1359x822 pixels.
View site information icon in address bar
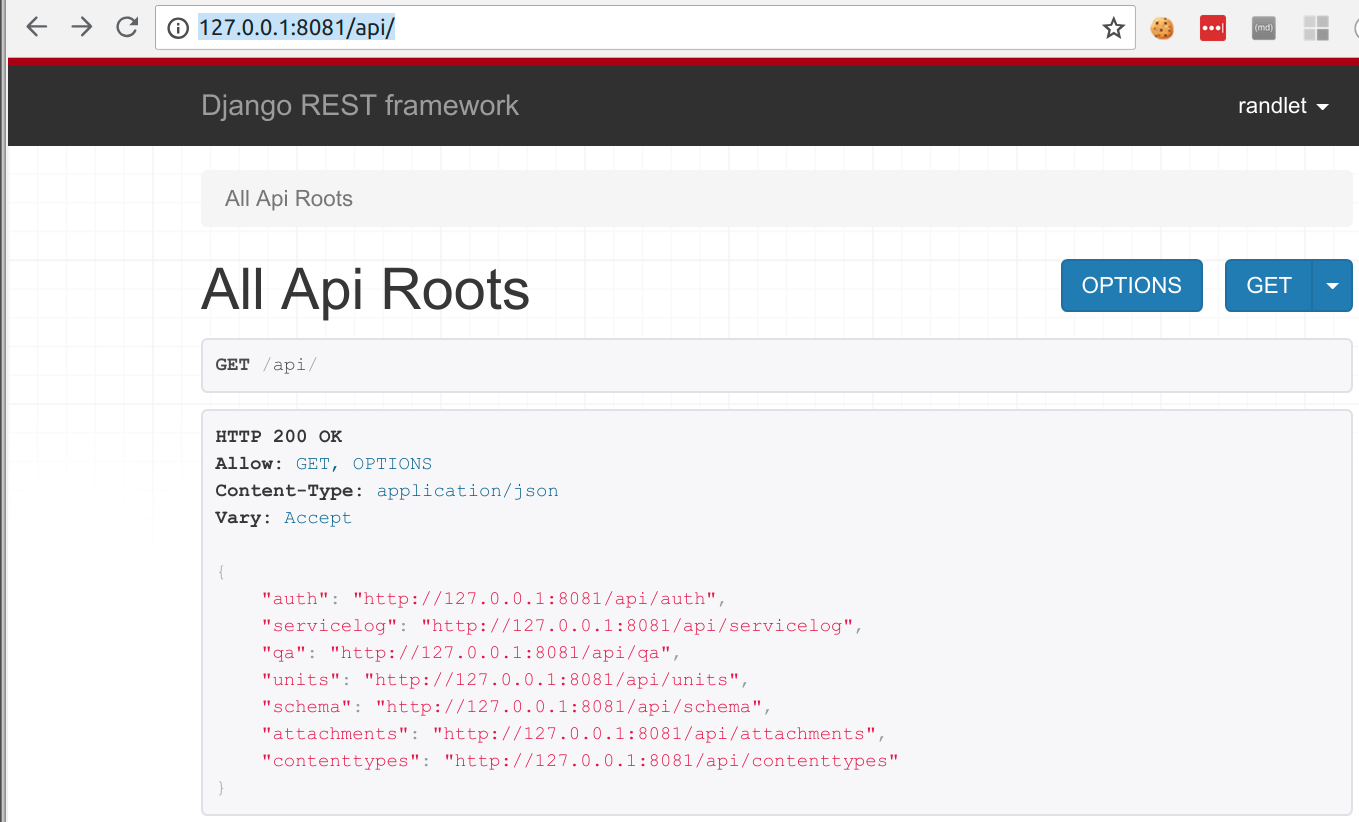pyautogui.click(x=178, y=29)
